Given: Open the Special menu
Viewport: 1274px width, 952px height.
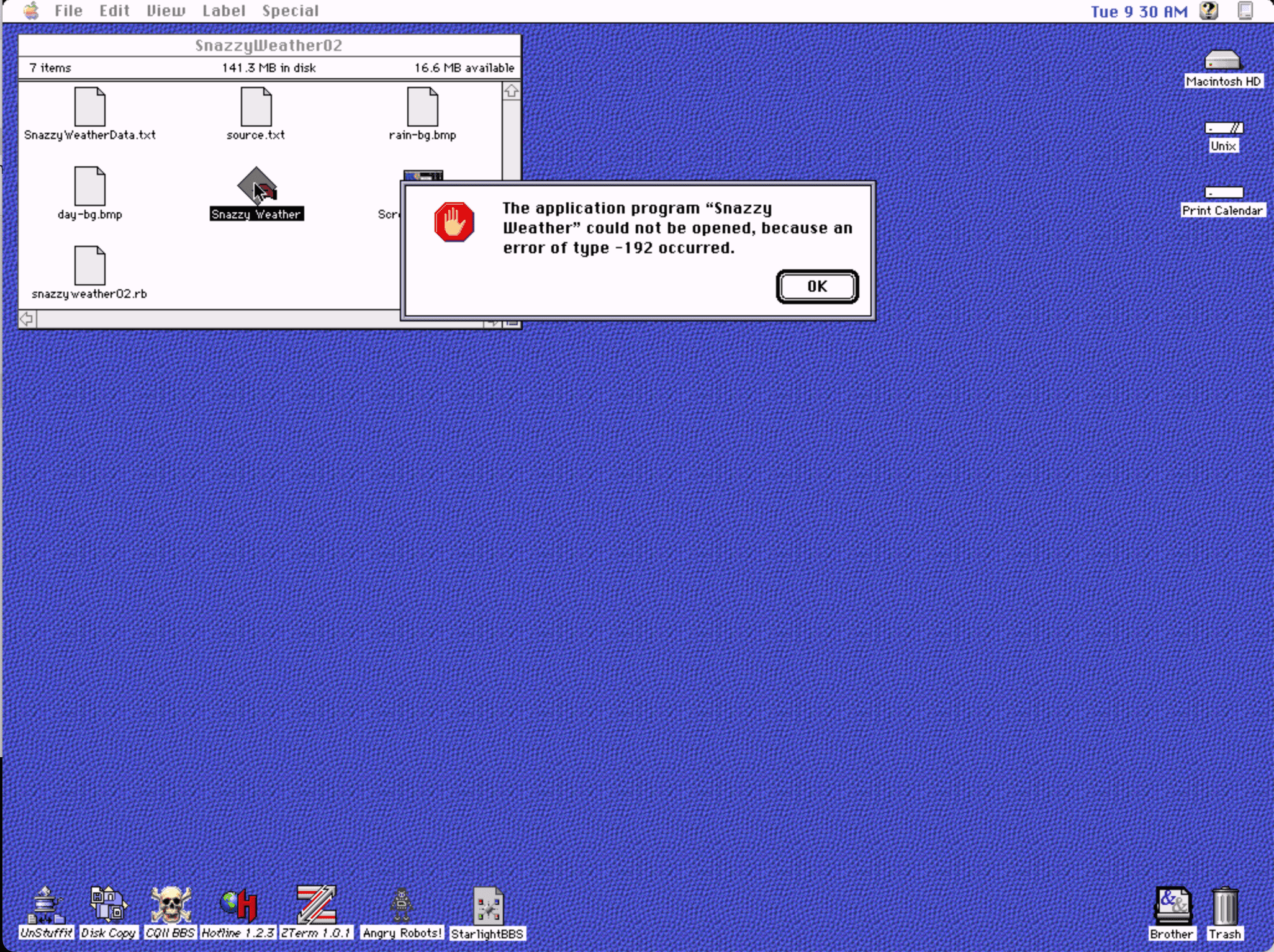Looking at the screenshot, I should [290, 11].
